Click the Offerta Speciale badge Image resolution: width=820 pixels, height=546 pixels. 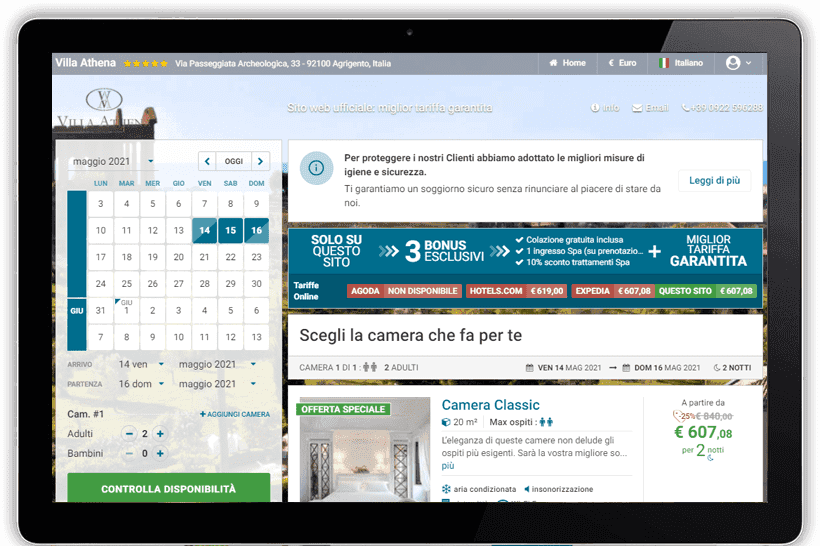343,409
